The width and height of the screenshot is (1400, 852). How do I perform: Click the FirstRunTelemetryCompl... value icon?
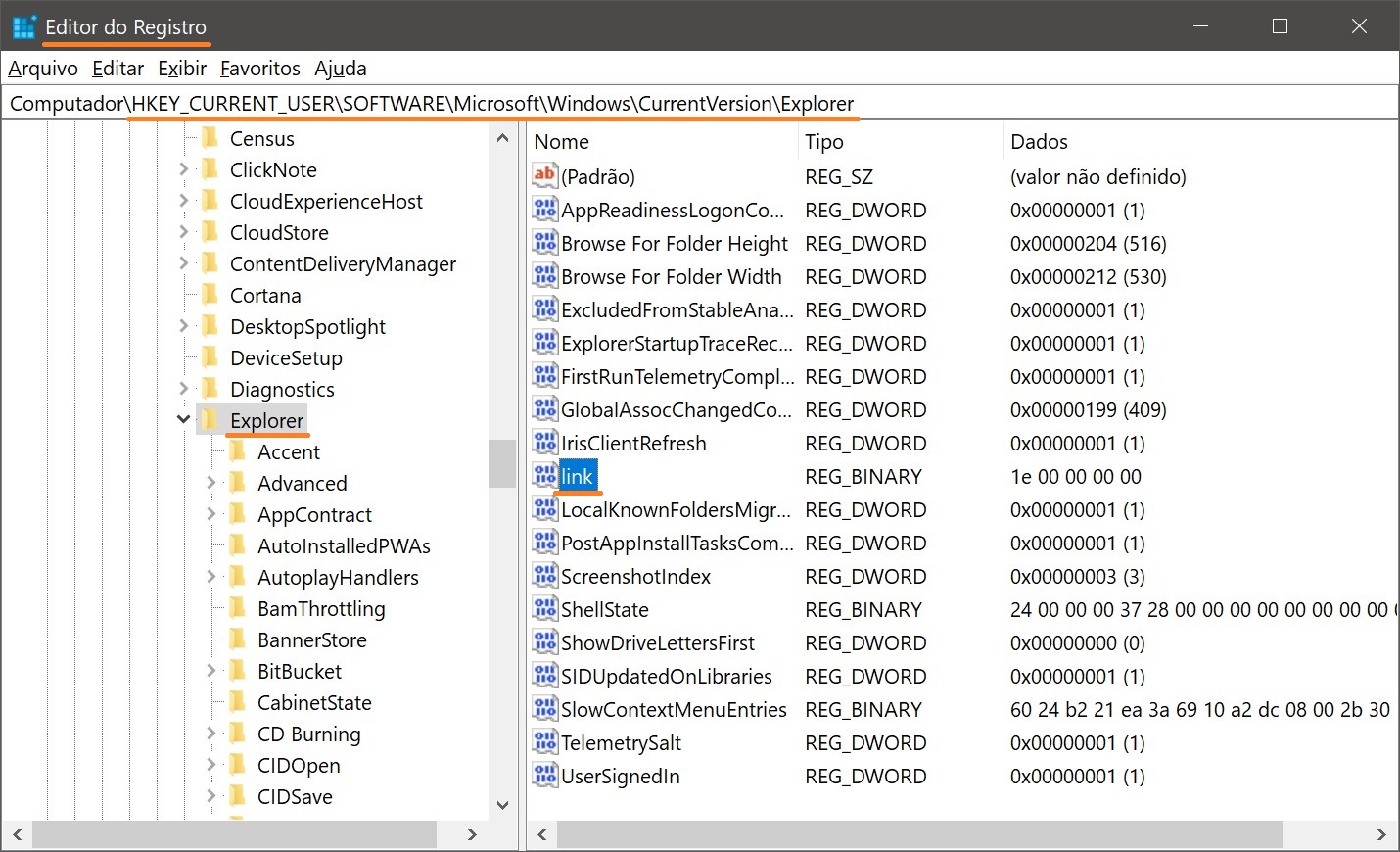pyautogui.click(x=544, y=375)
